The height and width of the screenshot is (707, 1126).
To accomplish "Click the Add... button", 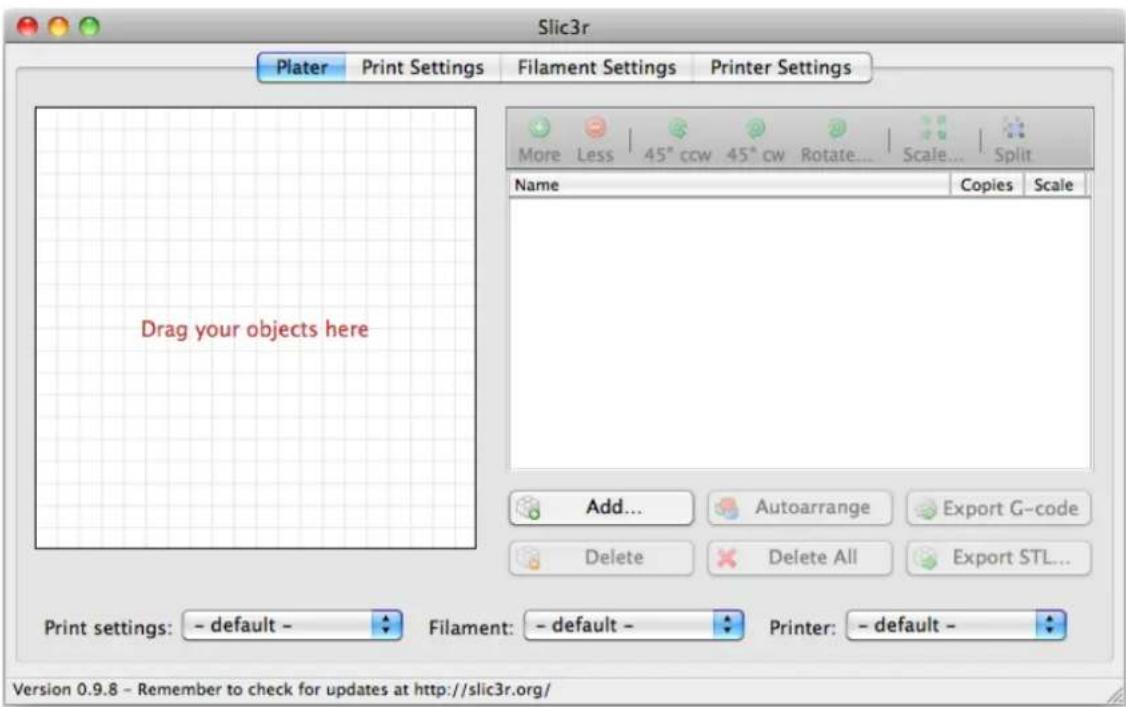I will tap(602, 507).
